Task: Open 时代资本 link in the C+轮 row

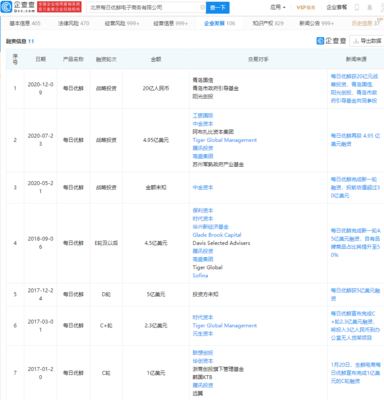Action: [203, 317]
